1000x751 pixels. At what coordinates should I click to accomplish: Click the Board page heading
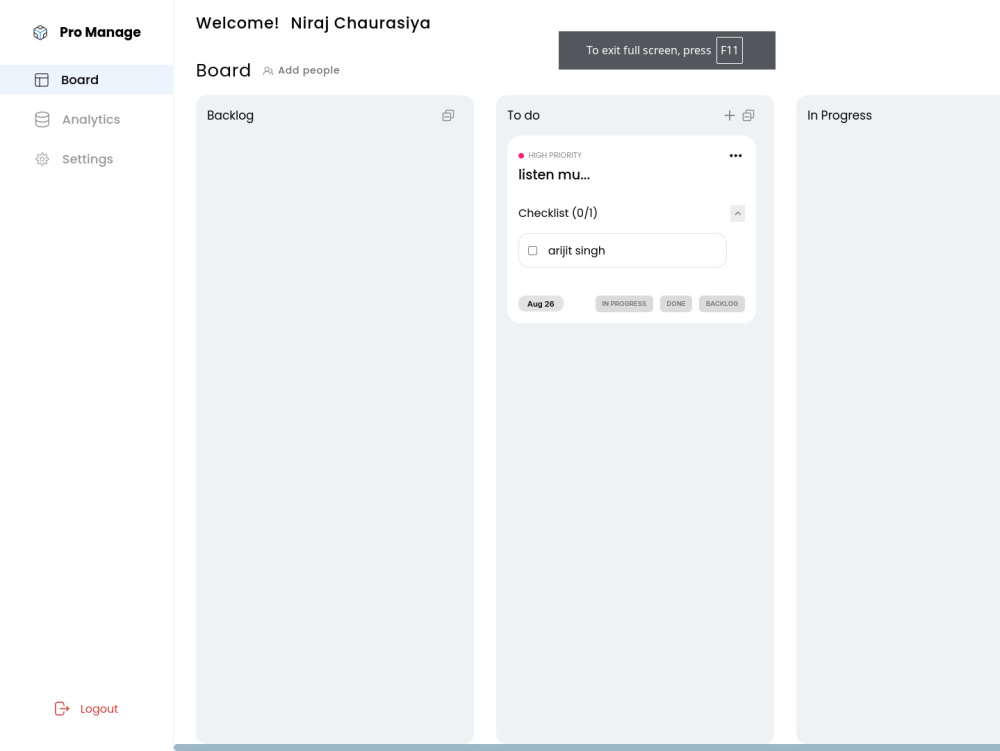coord(223,70)
